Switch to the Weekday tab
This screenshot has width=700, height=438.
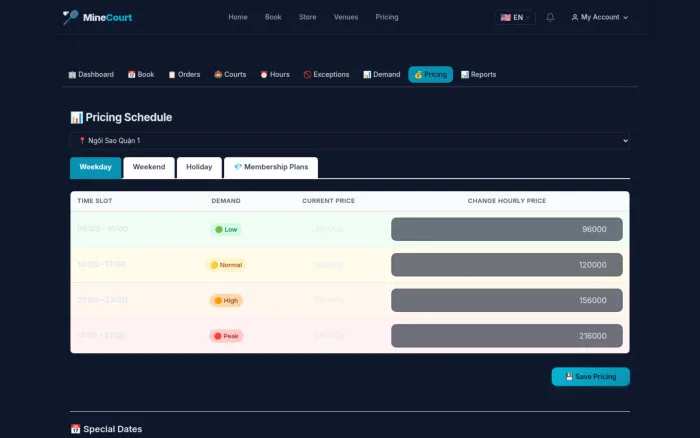[96, 167]
